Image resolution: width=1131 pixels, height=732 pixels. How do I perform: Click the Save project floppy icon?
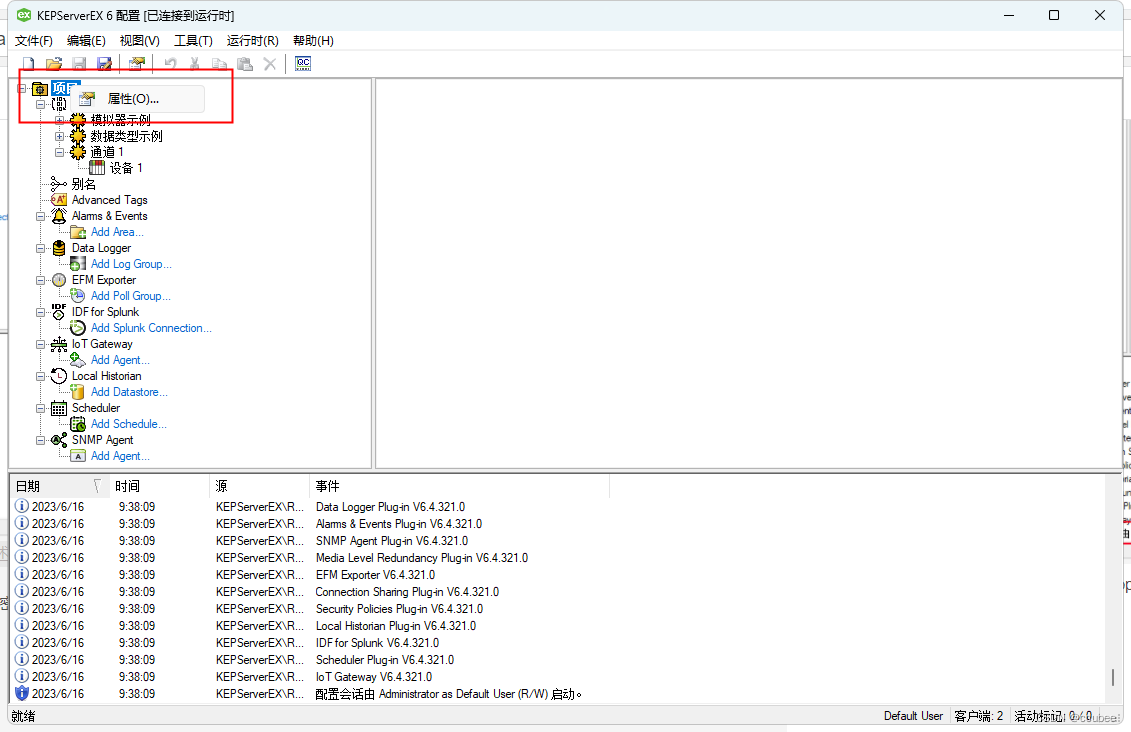click(79, 64)
